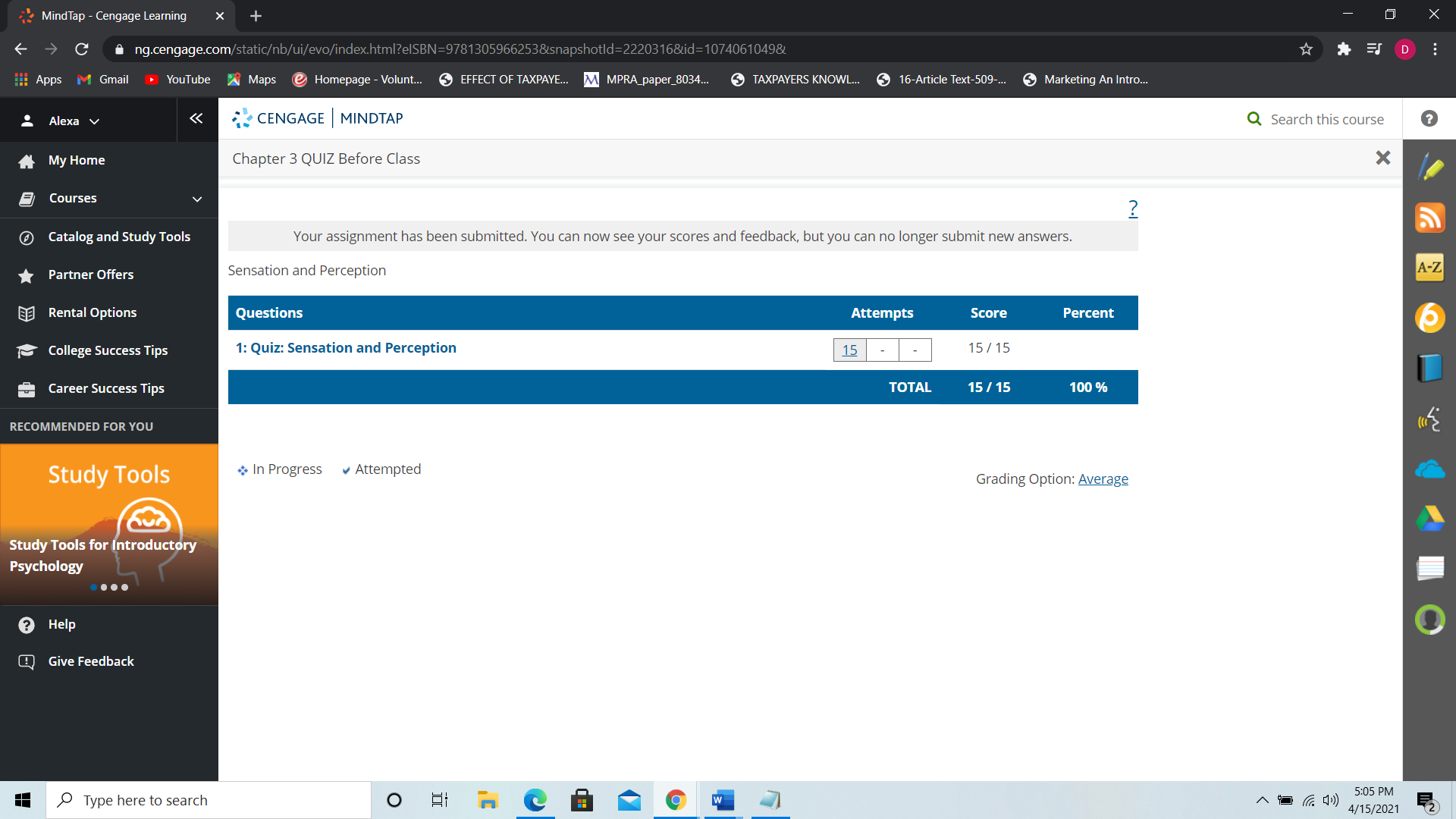This screenshot has height=819, width=1456.
Task: Collapse the left navigation sidebar
Action: 196,118
